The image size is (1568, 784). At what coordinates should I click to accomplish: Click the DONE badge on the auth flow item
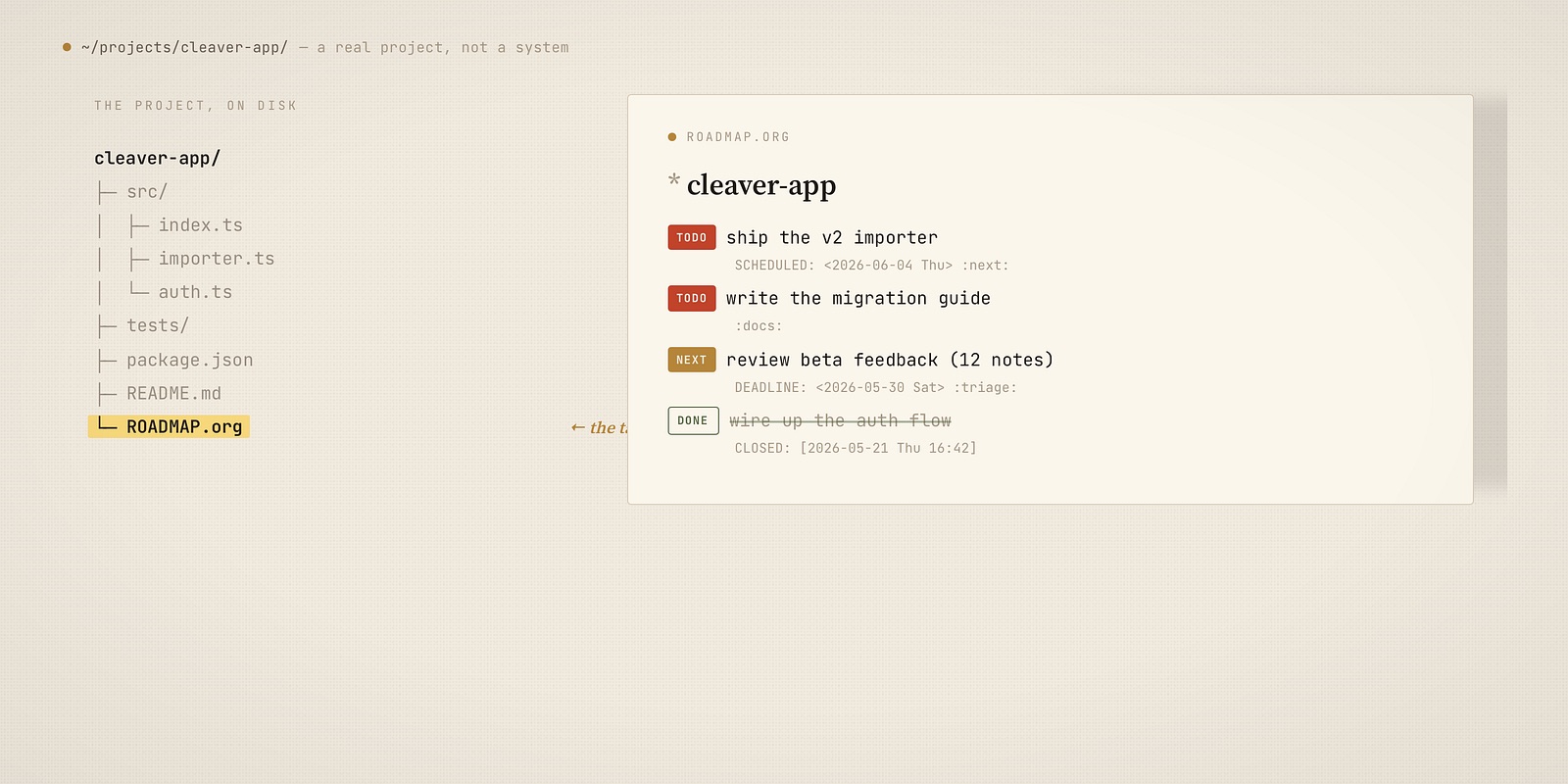693,420
